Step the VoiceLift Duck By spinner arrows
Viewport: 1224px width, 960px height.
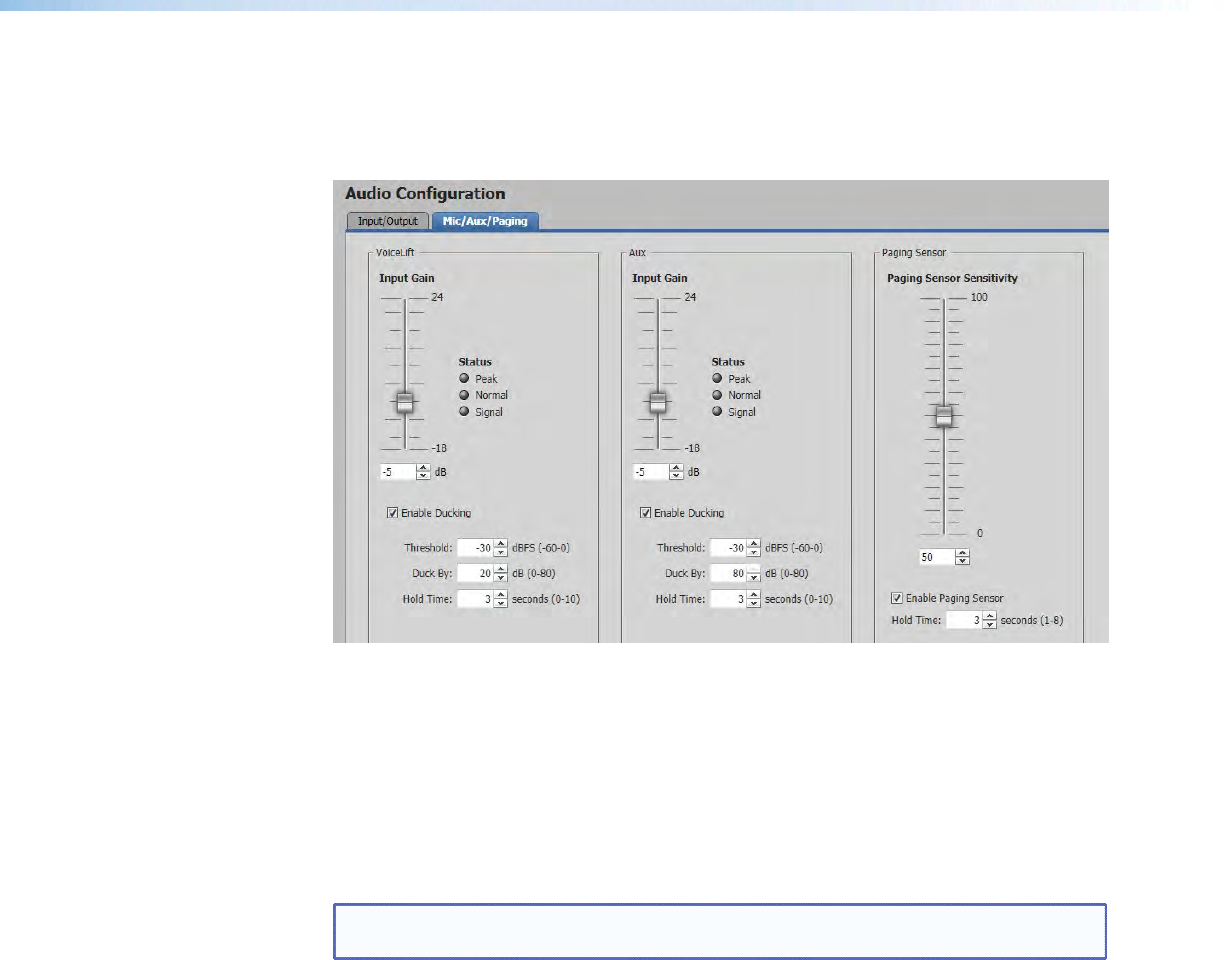501,574
